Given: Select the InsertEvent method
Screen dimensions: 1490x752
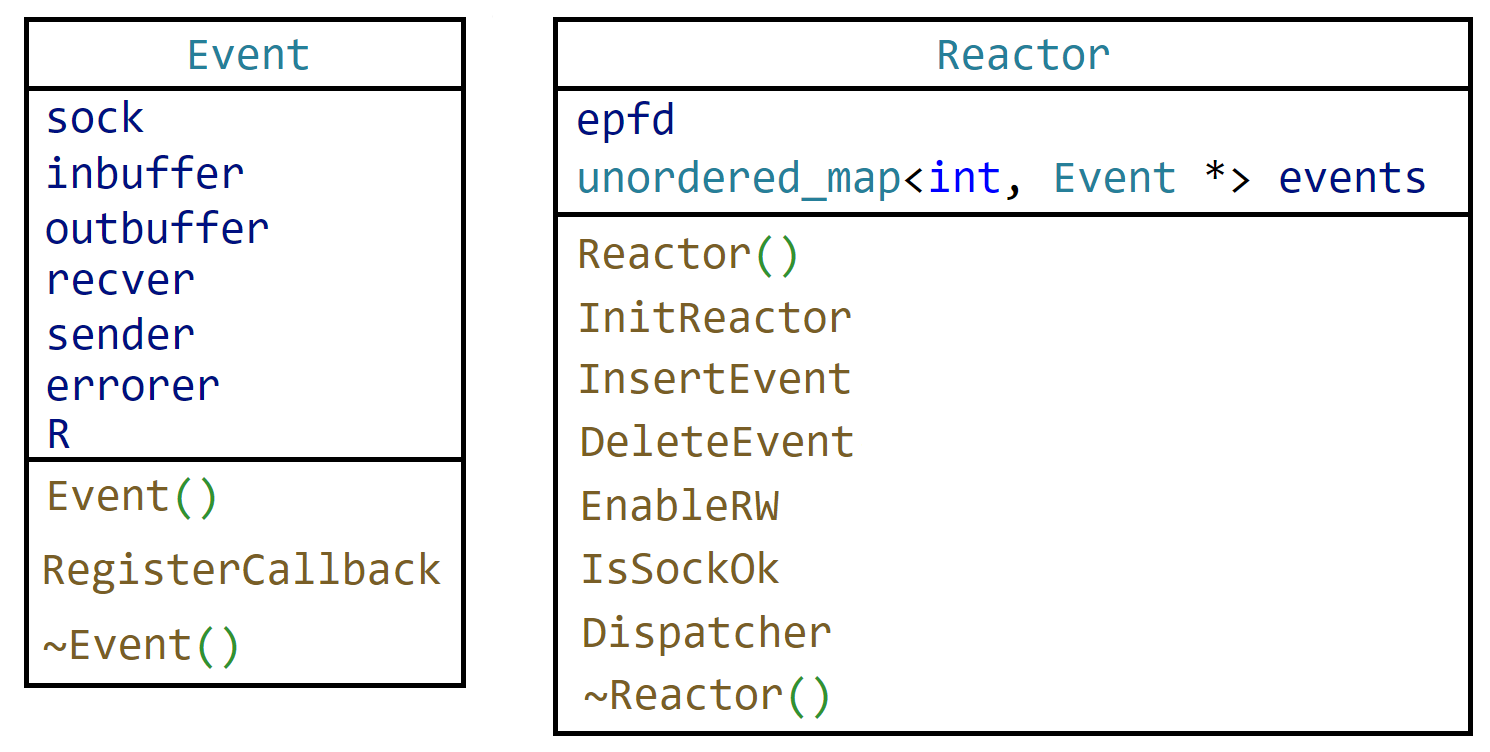Looking at the screenshot, I should (x=715, y=380).
